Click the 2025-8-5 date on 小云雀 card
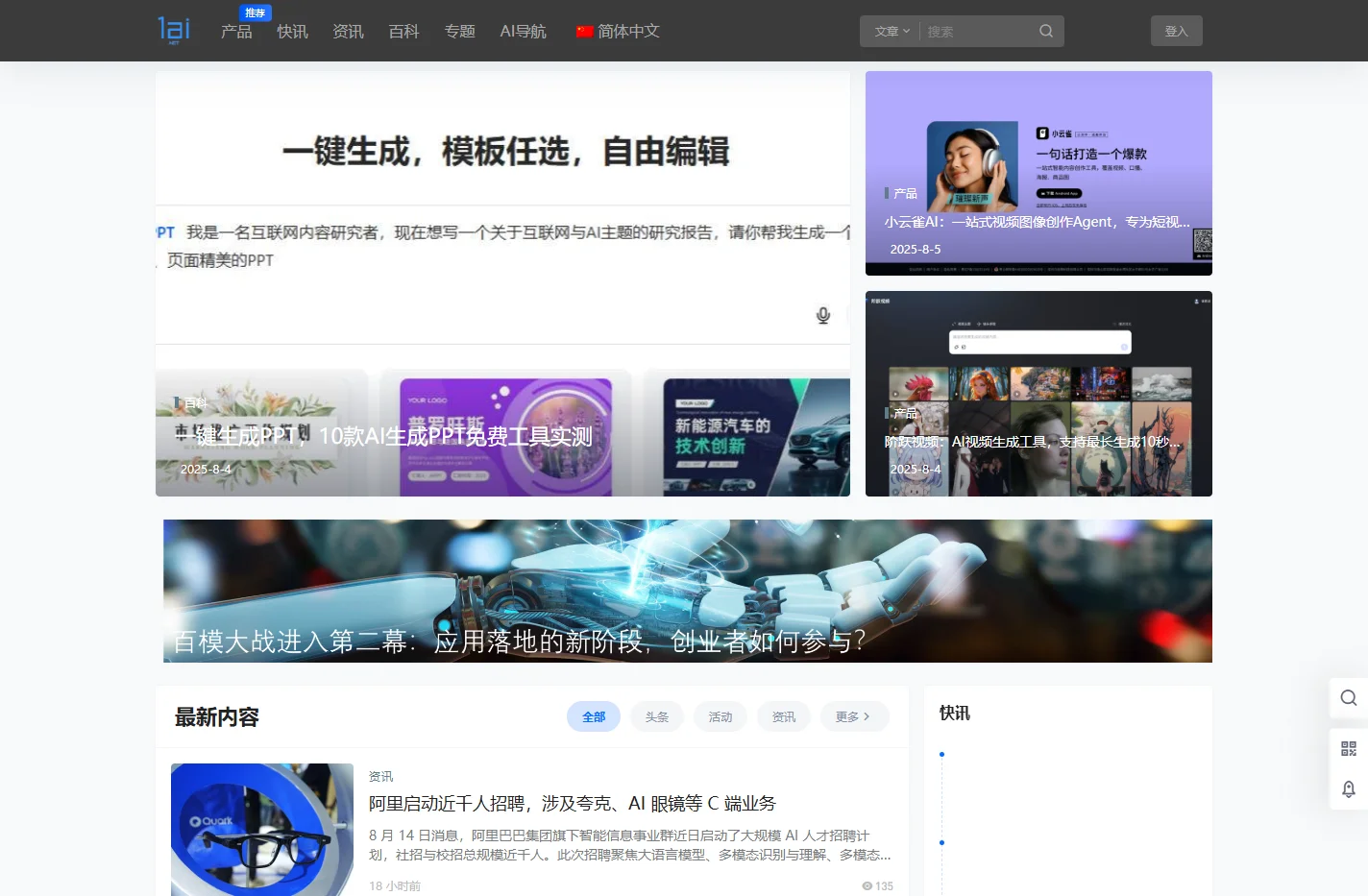Image resolution: width=1368 pixels, height=896 pixels. [x=916, y=249]
